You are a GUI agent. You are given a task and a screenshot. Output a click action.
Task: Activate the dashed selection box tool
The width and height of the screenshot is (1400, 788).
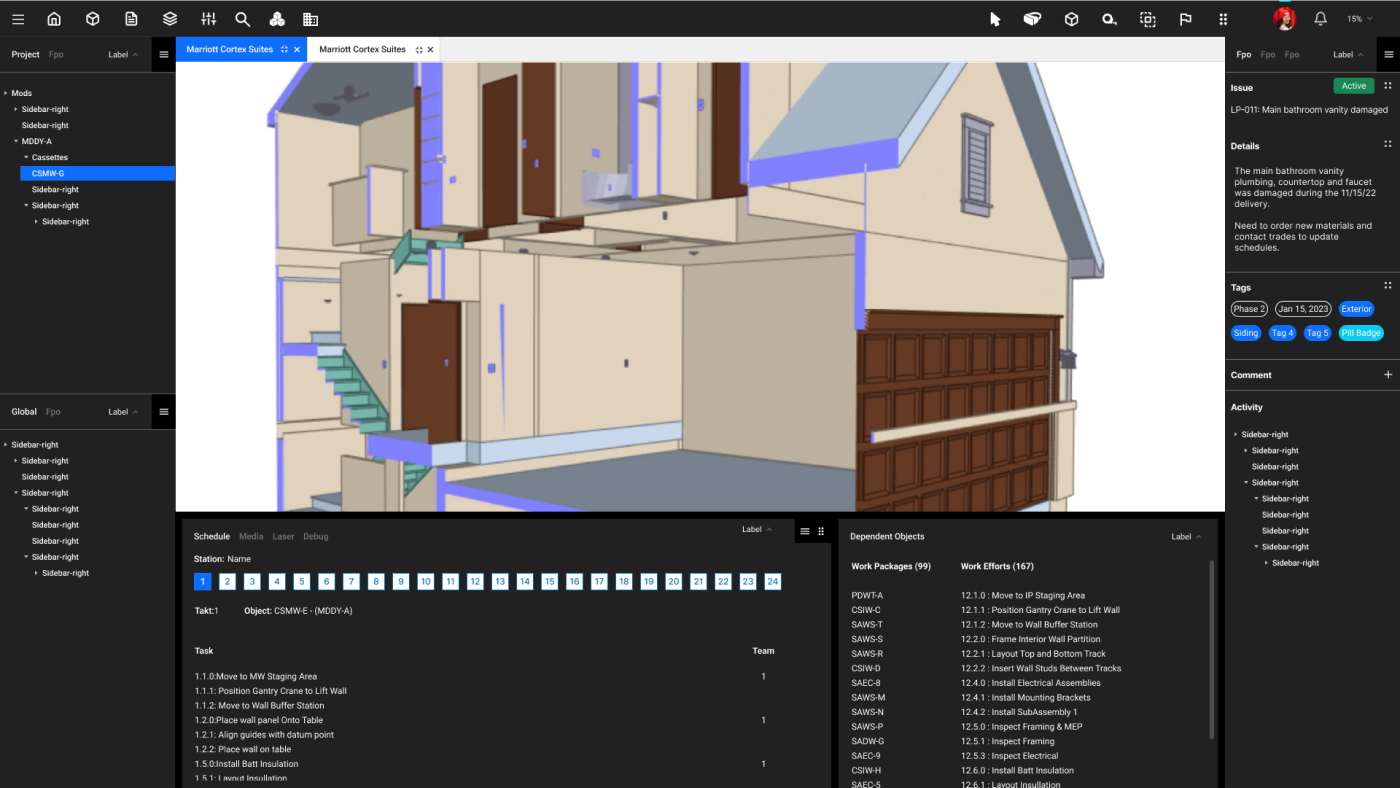click(1147, 19)
